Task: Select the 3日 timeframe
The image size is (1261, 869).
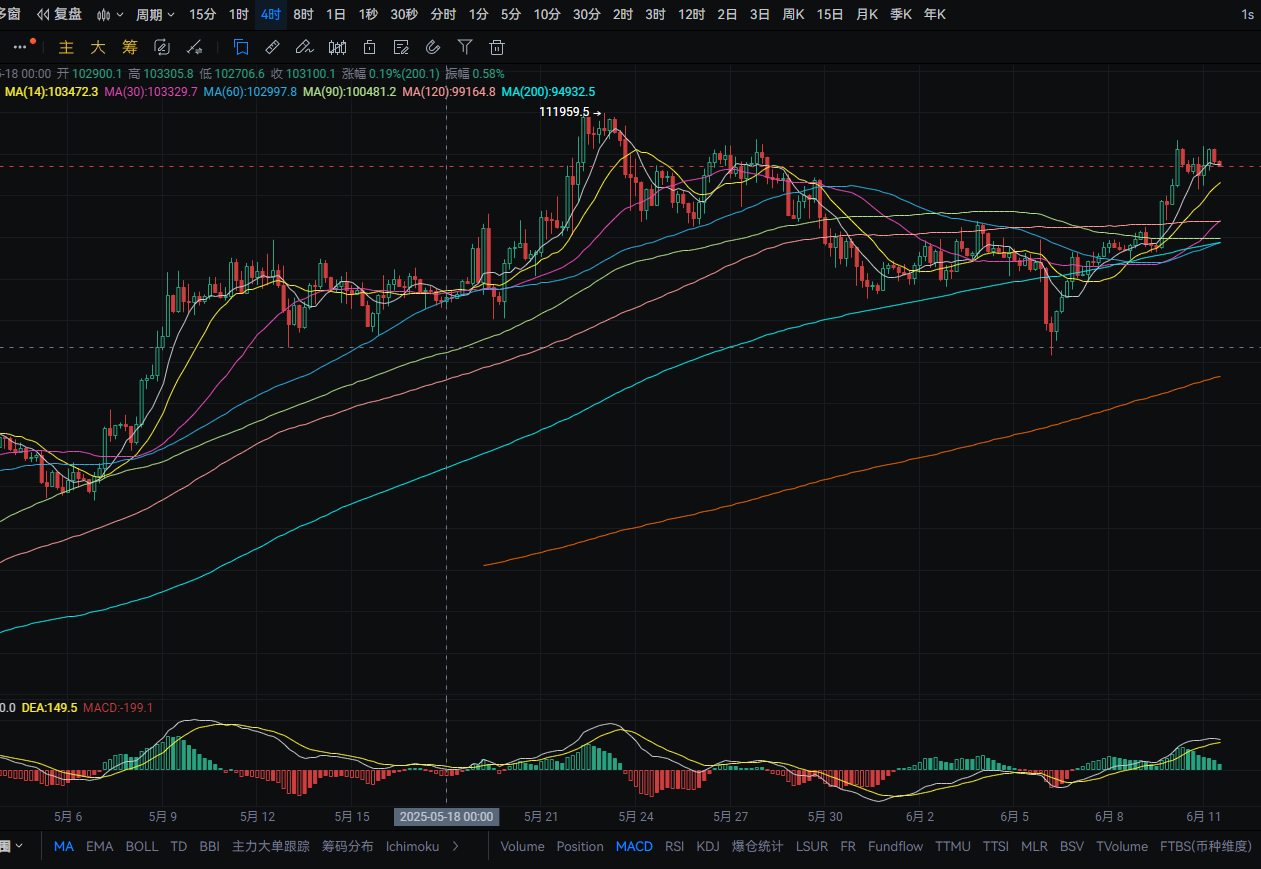Action: [760, 14]
